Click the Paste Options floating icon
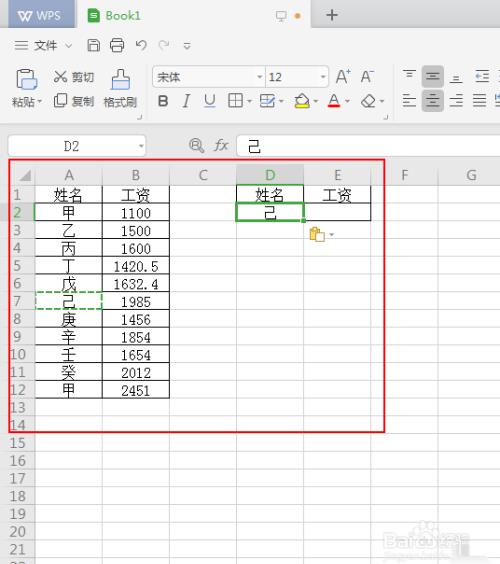 coord(317,235)
